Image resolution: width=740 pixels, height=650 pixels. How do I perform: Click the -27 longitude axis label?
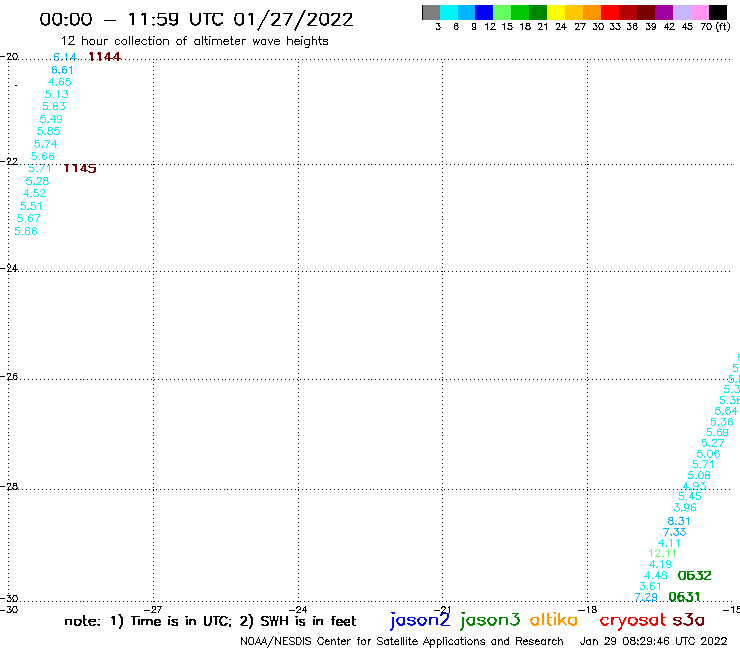[x=153, y=609]
